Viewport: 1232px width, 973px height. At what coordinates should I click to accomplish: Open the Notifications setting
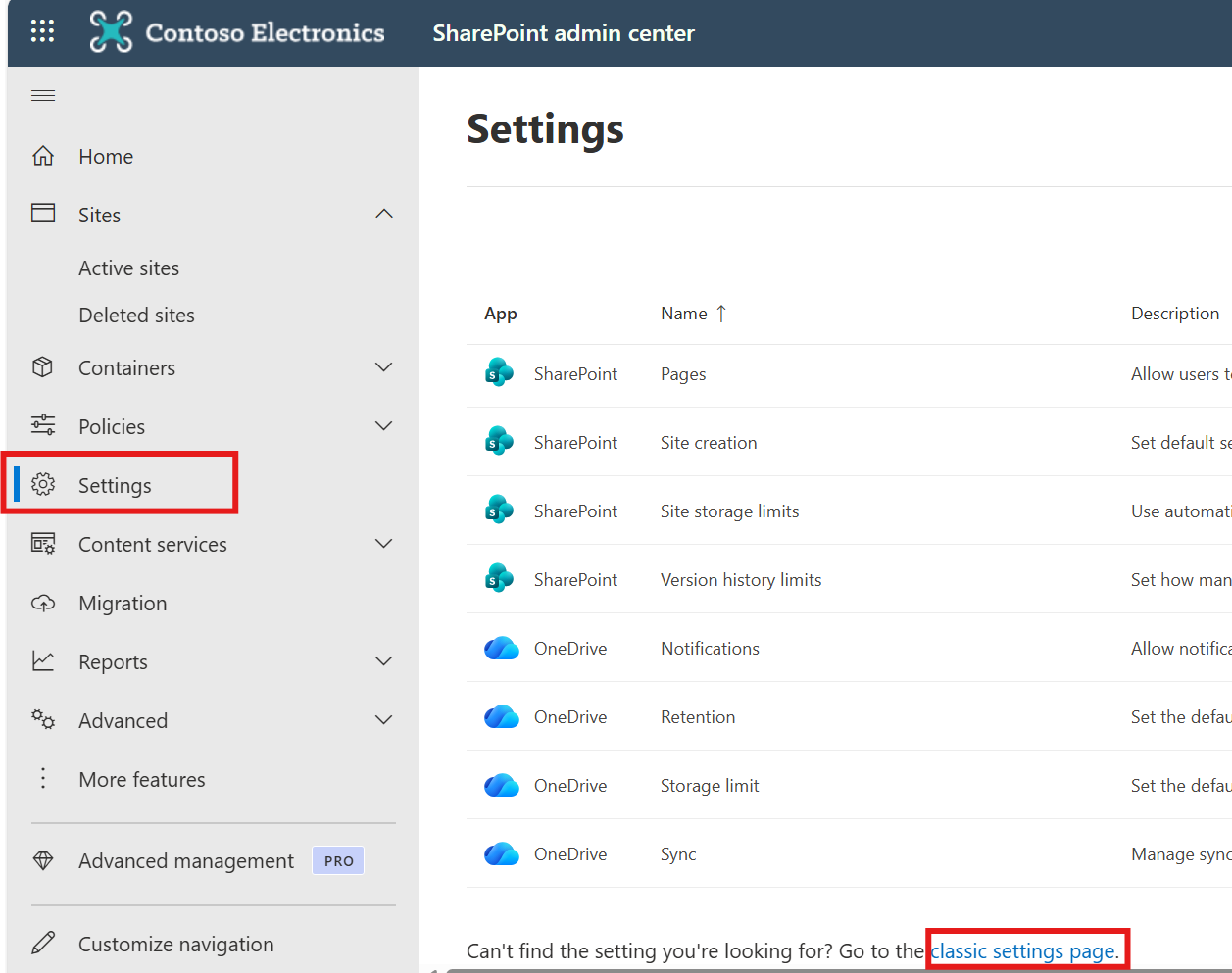click(x=710, y=649)
